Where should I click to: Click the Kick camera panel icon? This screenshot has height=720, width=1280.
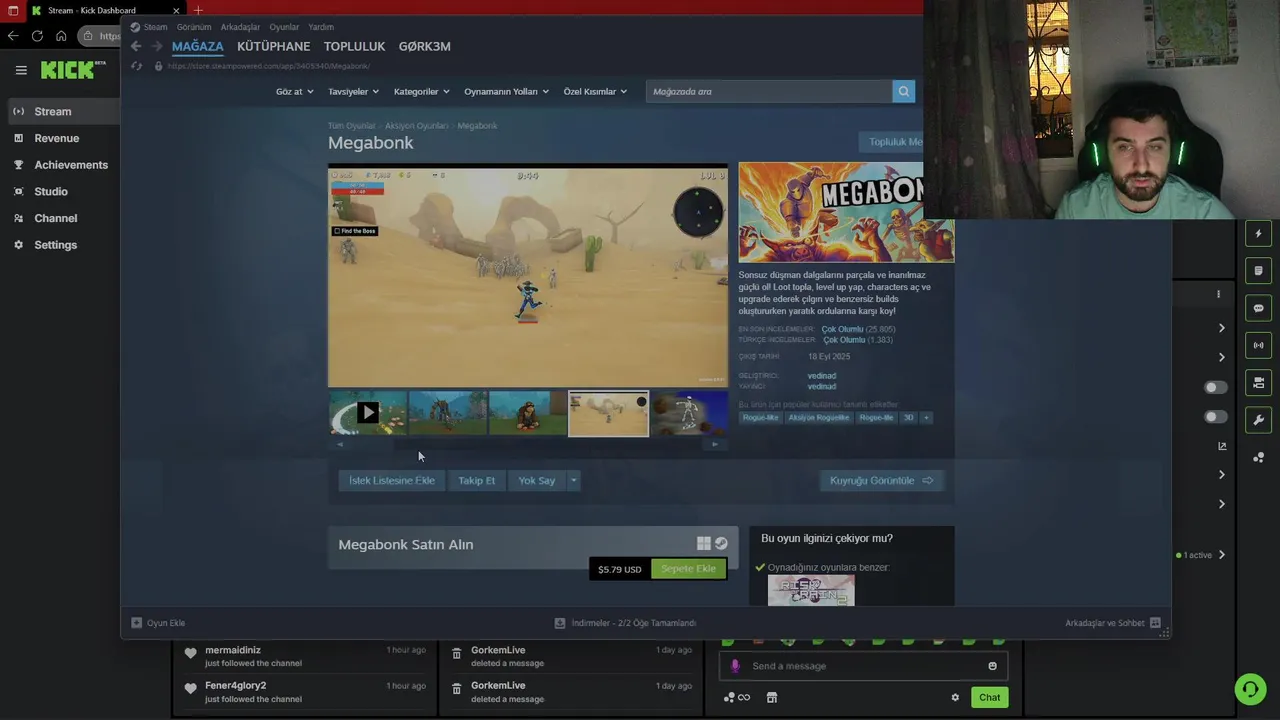(x=1259, y=383)
